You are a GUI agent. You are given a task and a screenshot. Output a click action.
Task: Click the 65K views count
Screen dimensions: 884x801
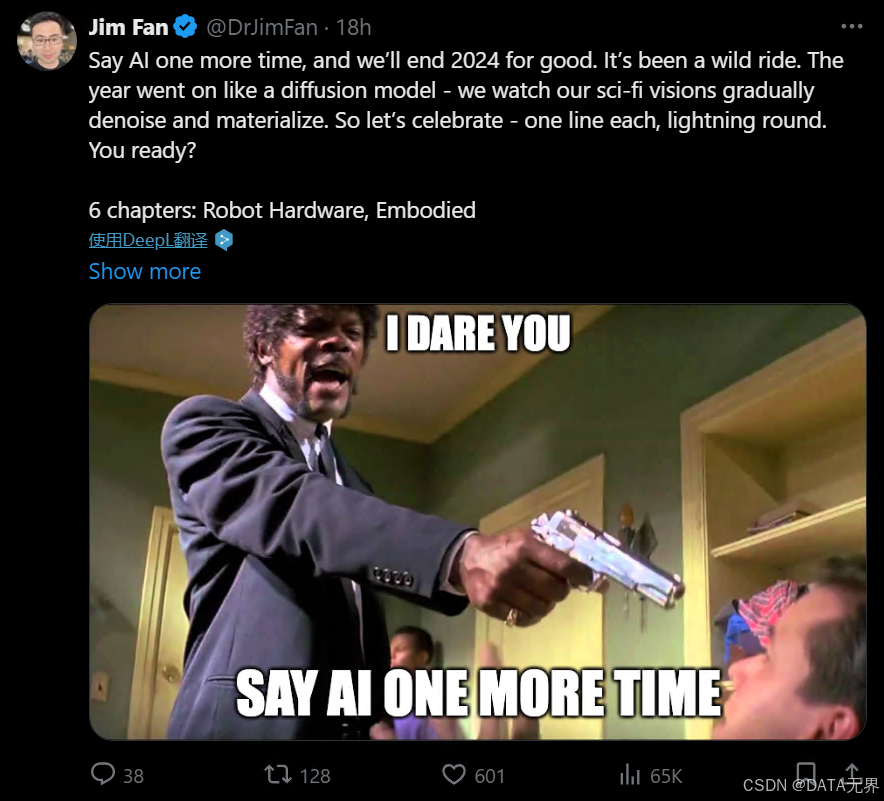[x=666, y=776]
